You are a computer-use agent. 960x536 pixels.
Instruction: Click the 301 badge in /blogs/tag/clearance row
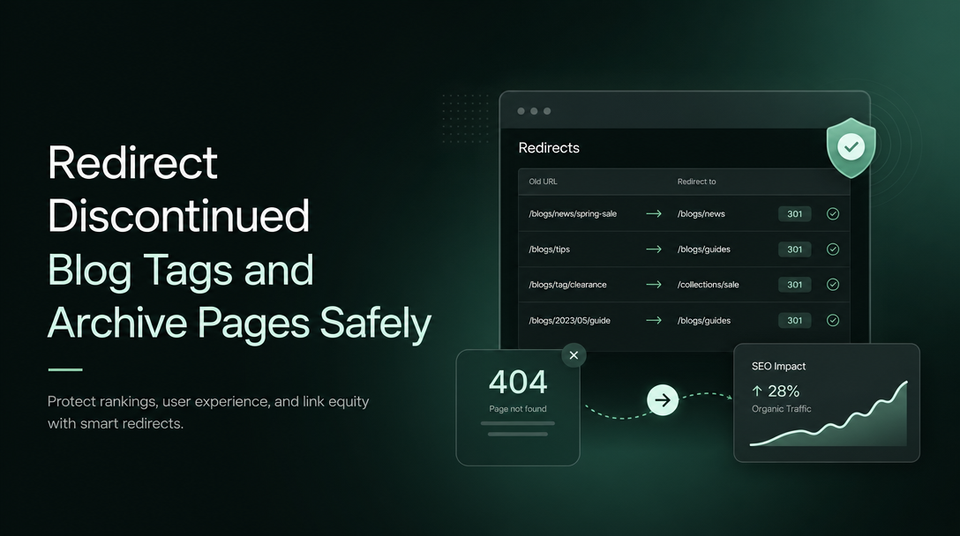point(795,284)
